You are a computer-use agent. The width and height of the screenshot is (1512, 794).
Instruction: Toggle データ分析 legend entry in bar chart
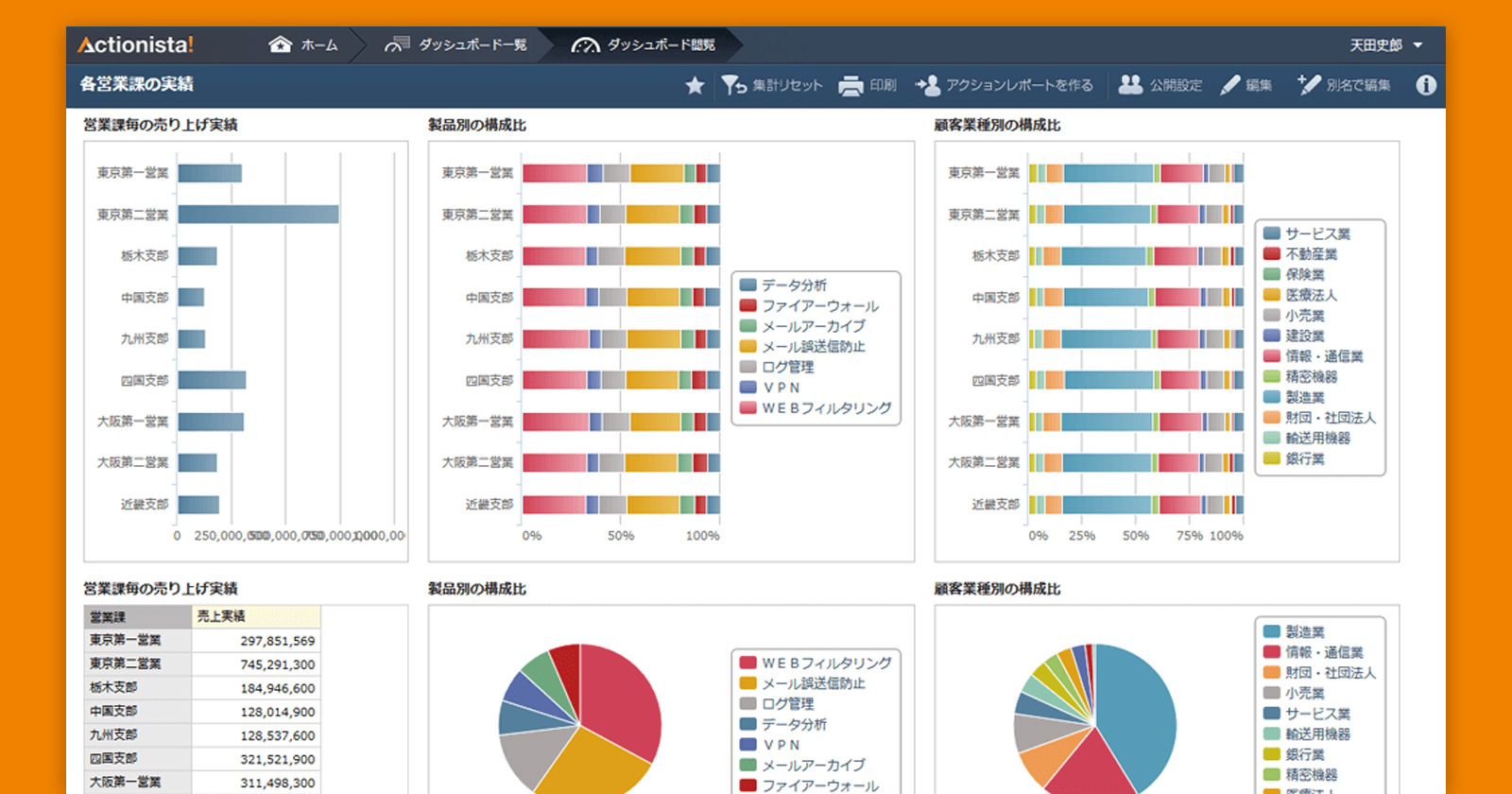pos(794,285)
